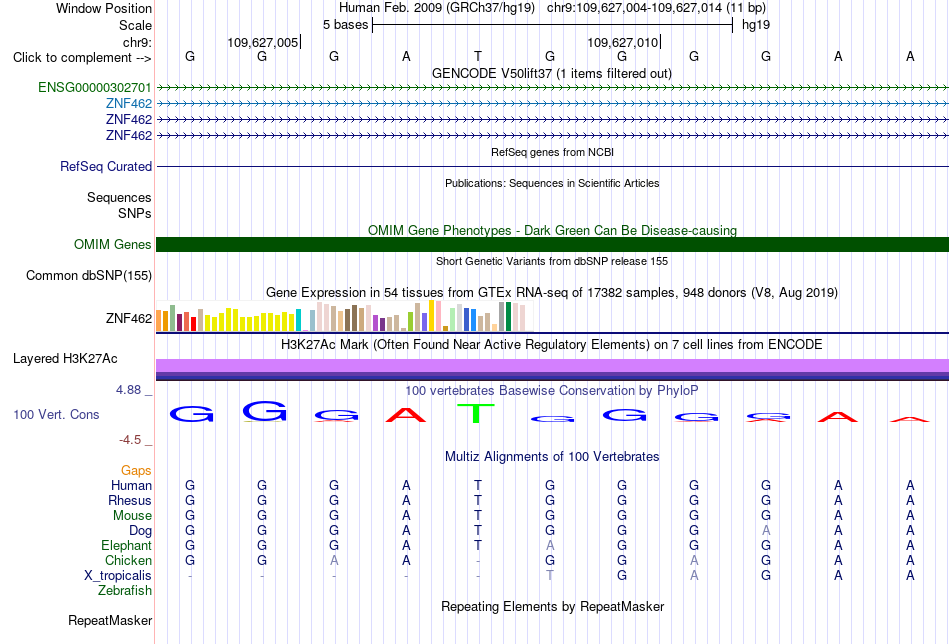Open the 'RefSeq Curated' track label
Screen dimensions: 950x644
(x=105, y=166)
